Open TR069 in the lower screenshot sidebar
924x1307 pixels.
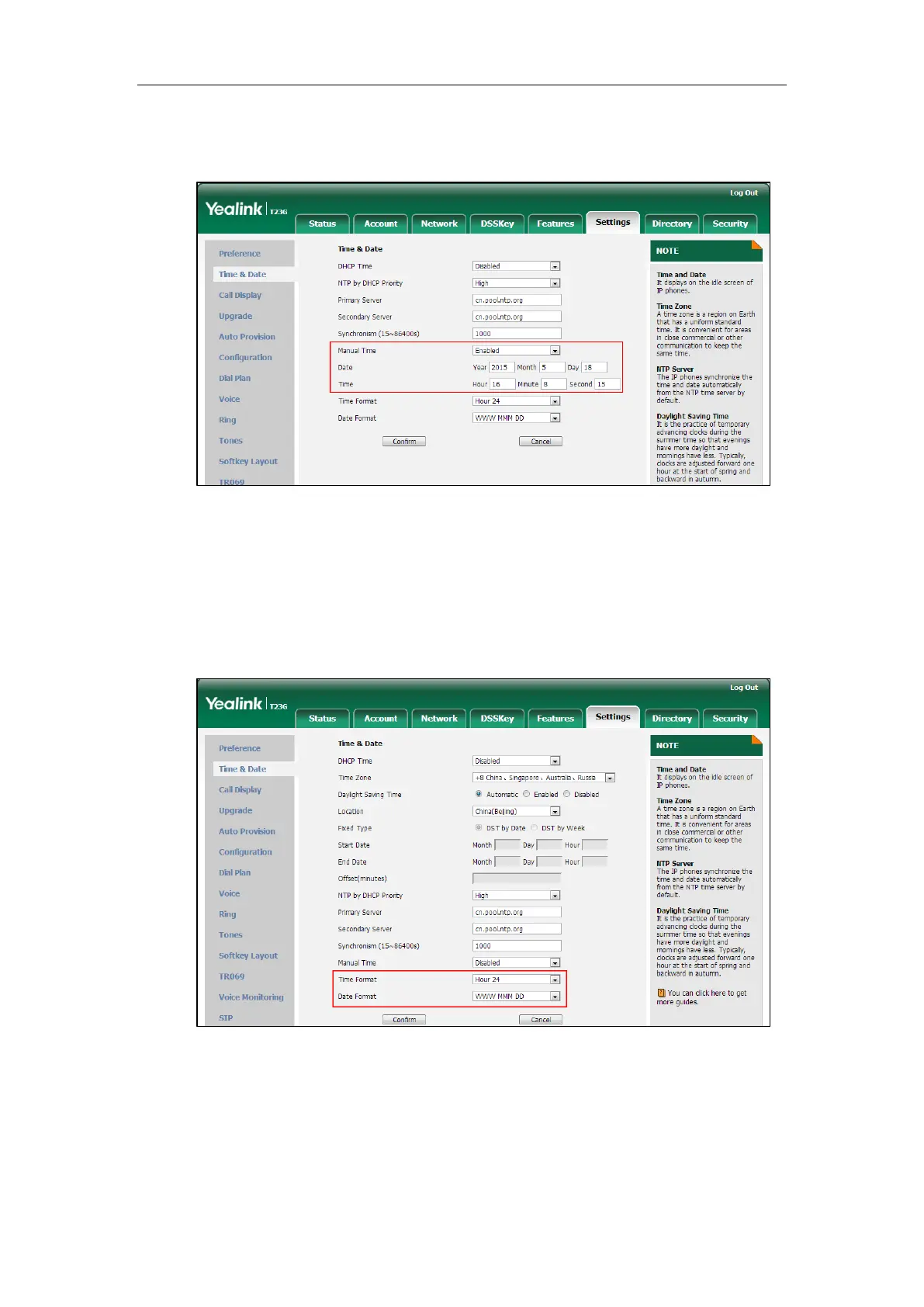click(231, 976)
